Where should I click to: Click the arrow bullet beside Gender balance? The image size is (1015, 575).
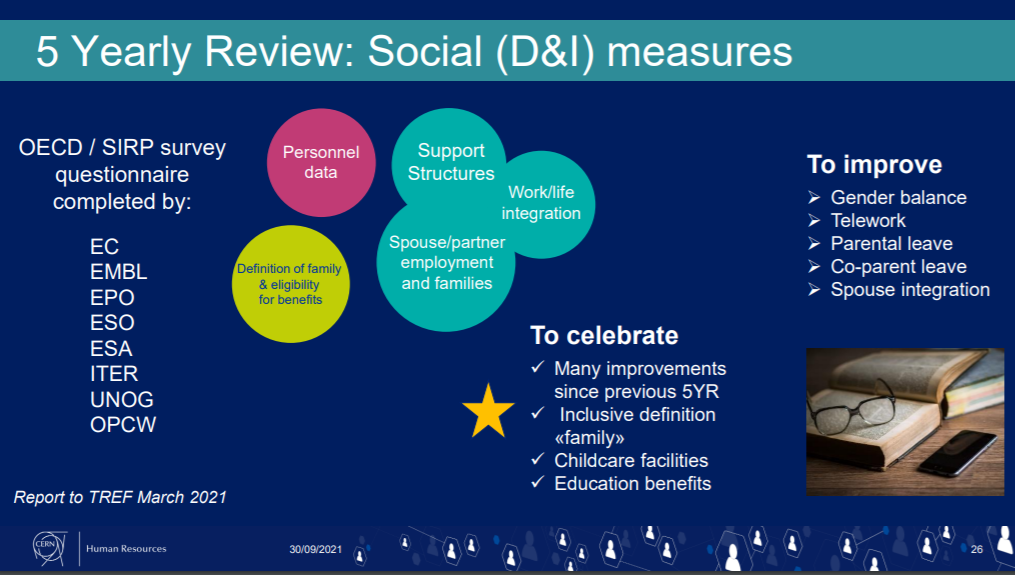pyautogui.click(x=814, y=198)
